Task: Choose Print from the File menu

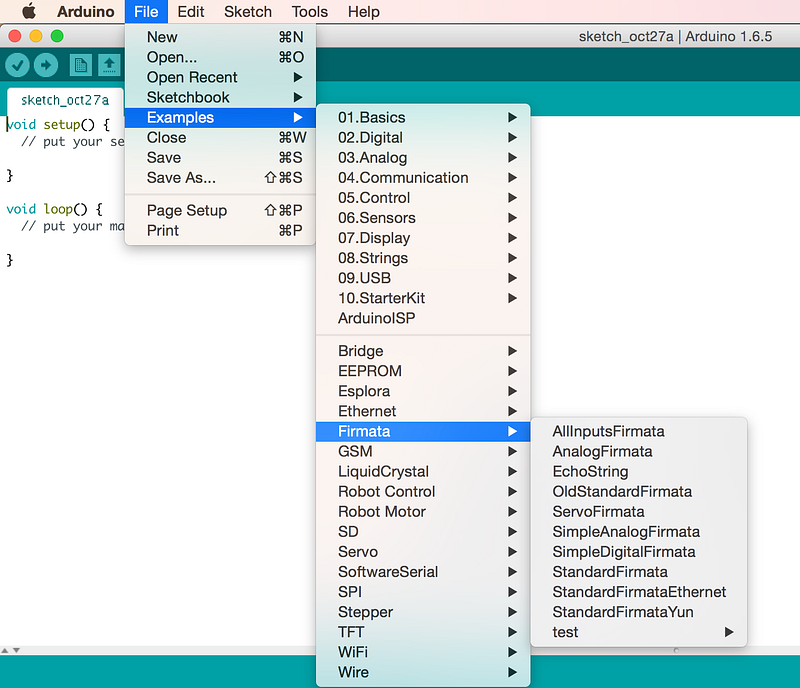Action: [x=220, y=231]
